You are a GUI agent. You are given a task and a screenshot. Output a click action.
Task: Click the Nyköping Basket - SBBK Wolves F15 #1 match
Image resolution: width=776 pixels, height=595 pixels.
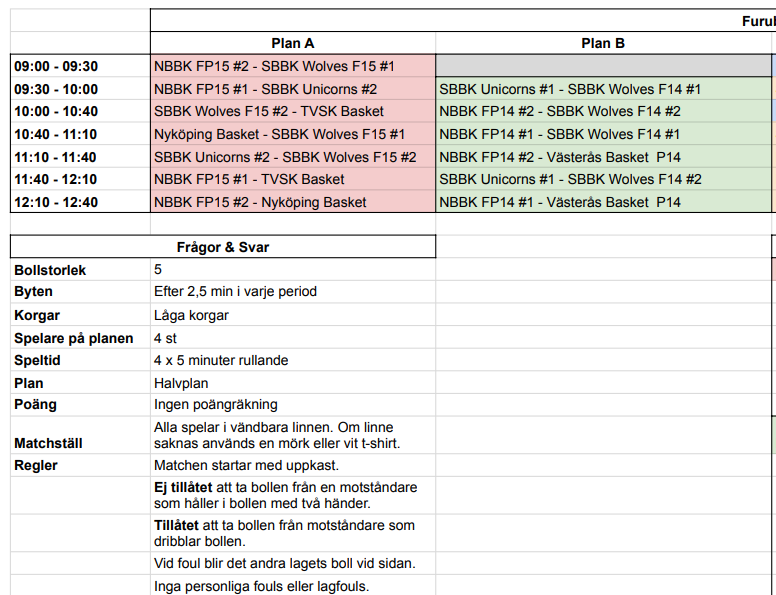[279, 134]
